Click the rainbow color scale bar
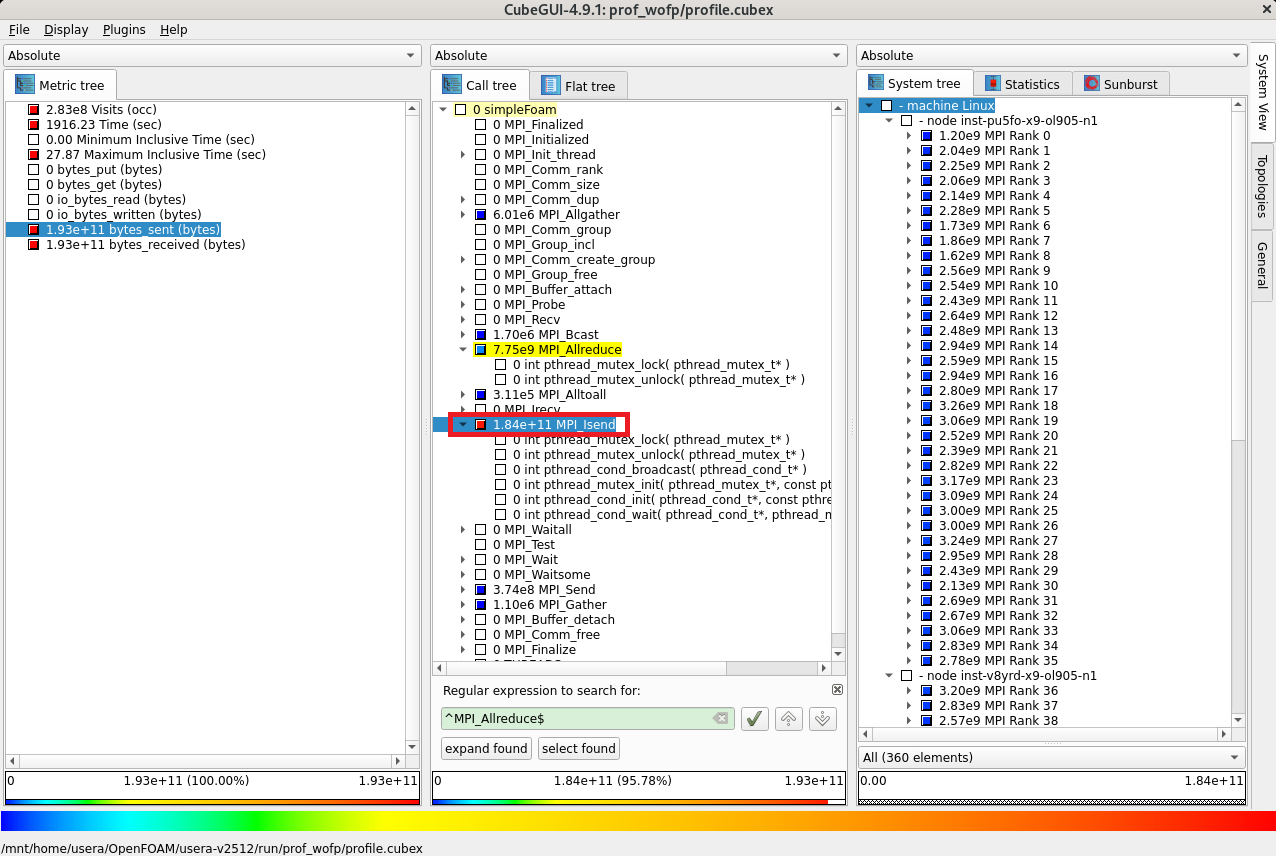The width and height of the screenshot is (1276, 856). pyautogui.click(x=638, y=821)
